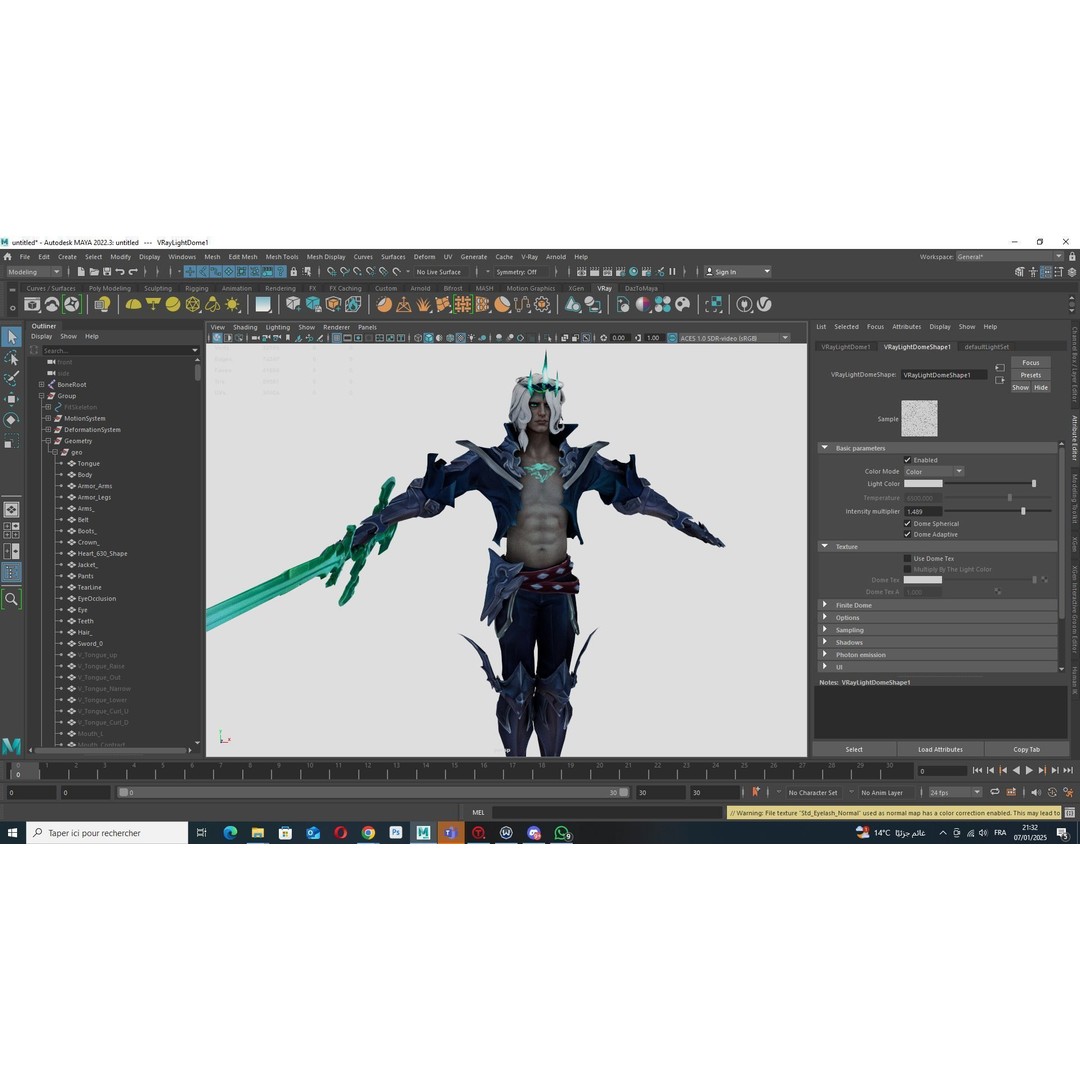The width and height of the screenshot is (1080, 1080).
Task: Select the Rotate tool in Tool Box
Action: tap(12, 420)
